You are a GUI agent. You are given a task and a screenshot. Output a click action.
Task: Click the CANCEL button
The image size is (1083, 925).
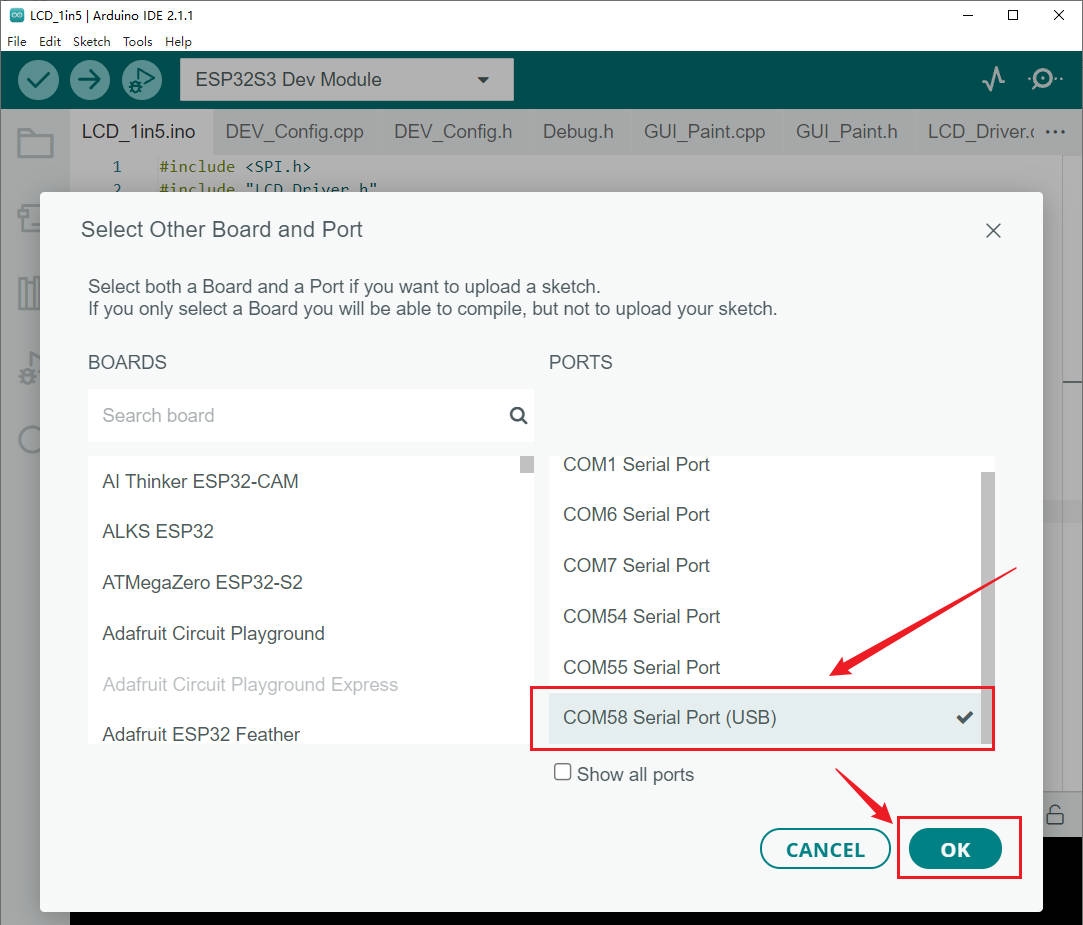pos(825,849)
